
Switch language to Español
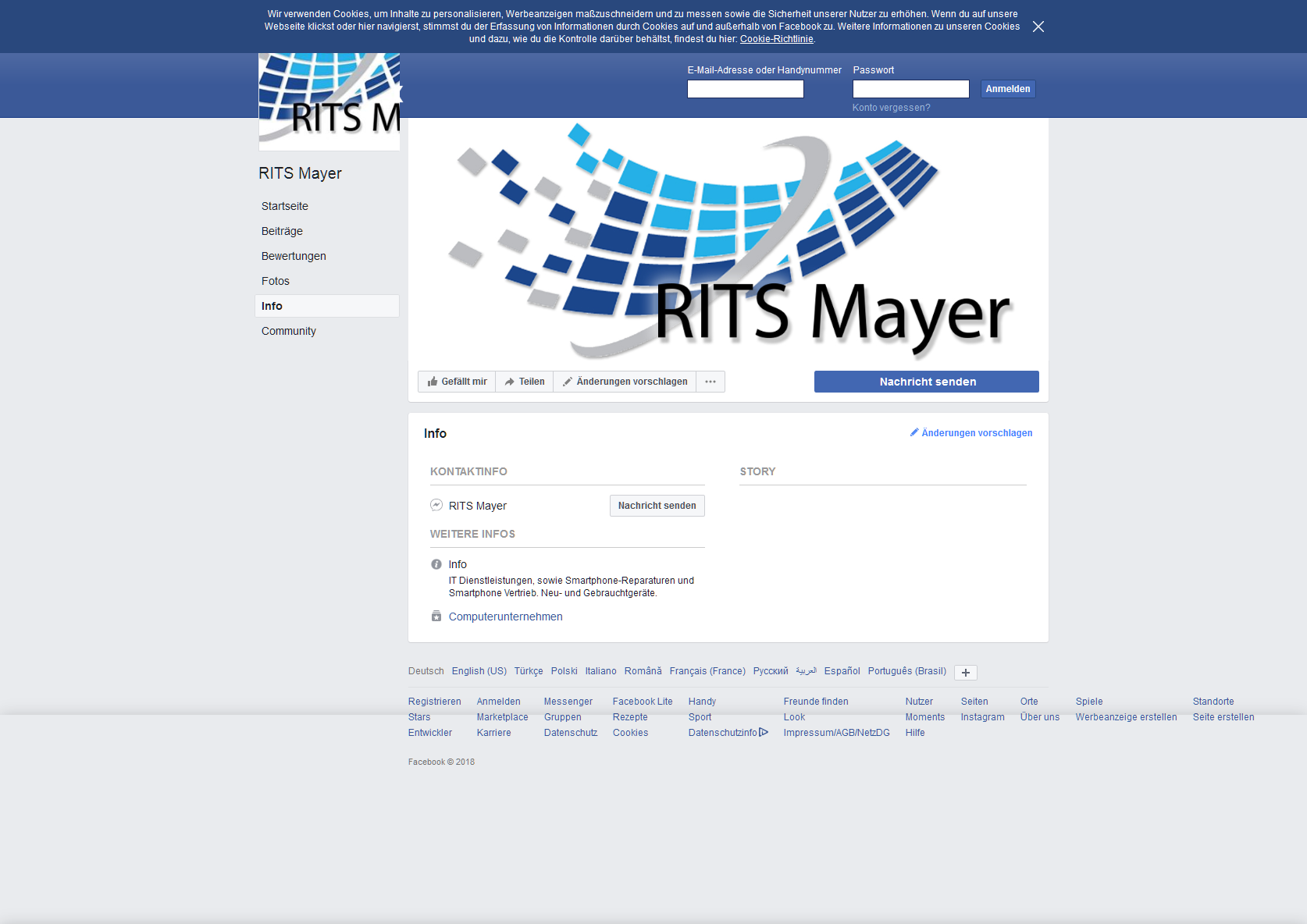click(842, 671)
